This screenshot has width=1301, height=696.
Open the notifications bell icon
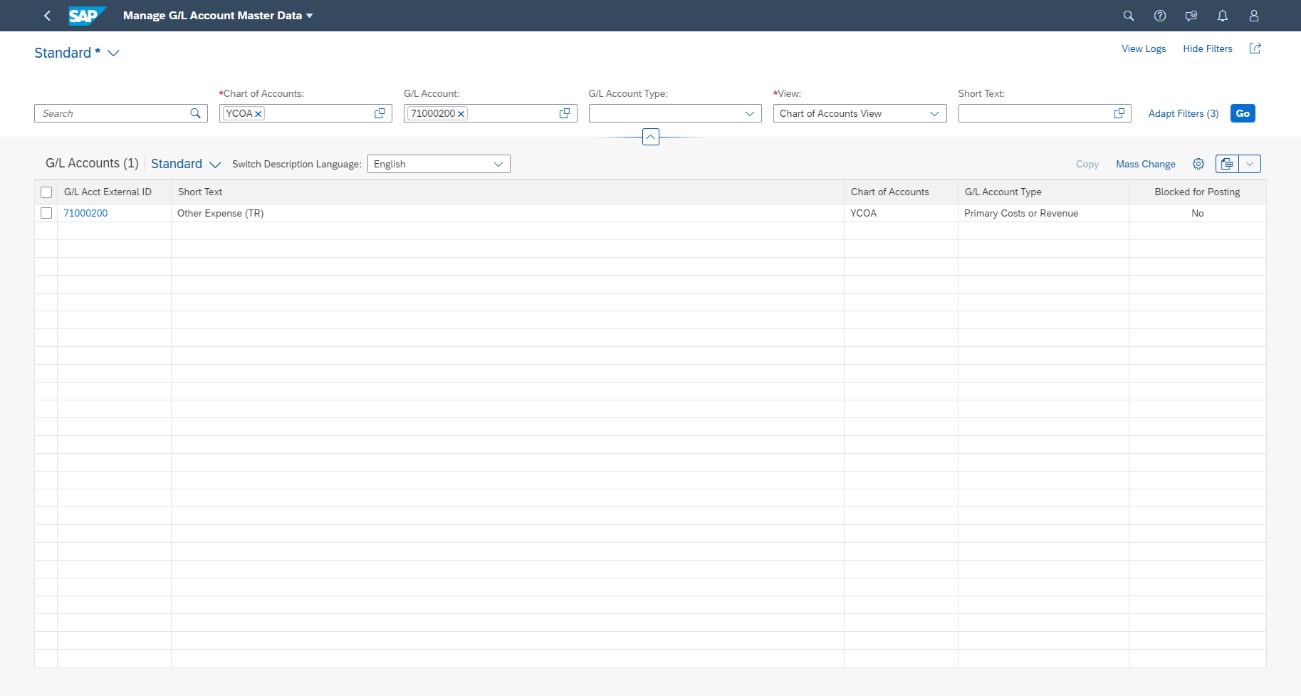(1222, 16)
